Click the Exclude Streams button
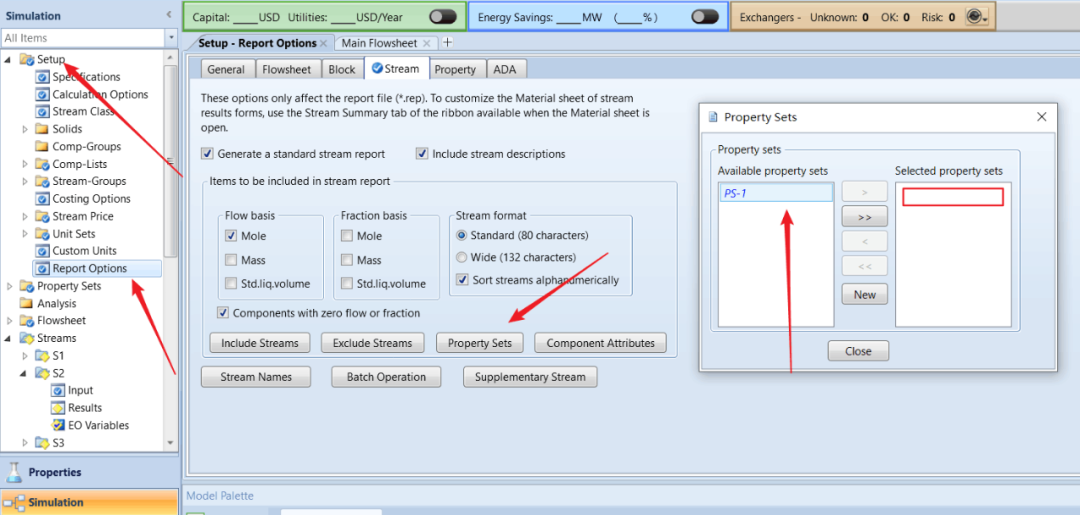The image size is (1080, 515). [372, 342]
